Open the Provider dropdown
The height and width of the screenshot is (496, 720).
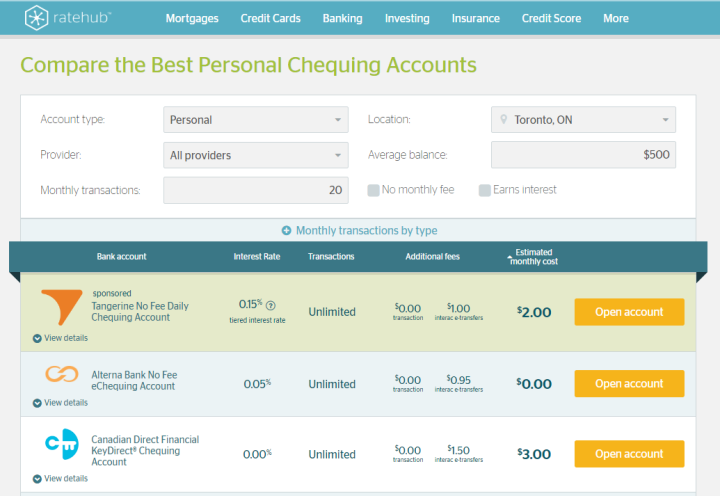(x=256, y=155)
